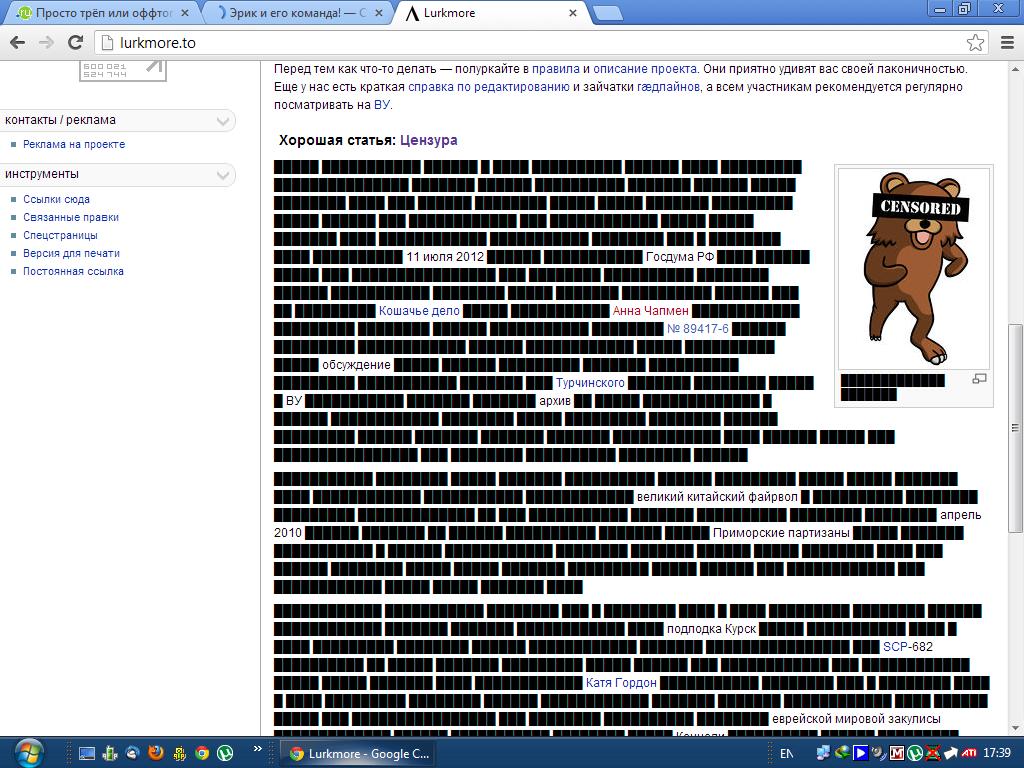This screenshot has width=1024, height=768.
Task: Open the Windows Start menu
Action: click(x=29, y=754)
